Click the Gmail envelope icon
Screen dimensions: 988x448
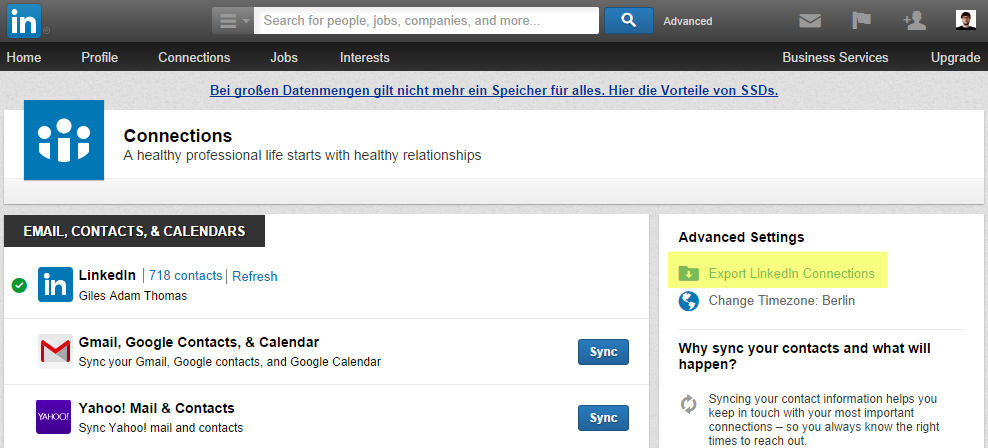54,351
